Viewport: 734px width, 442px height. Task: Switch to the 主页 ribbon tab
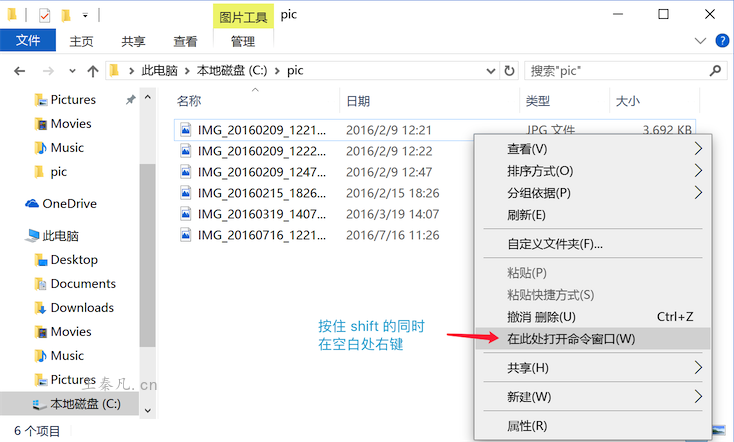81,41
